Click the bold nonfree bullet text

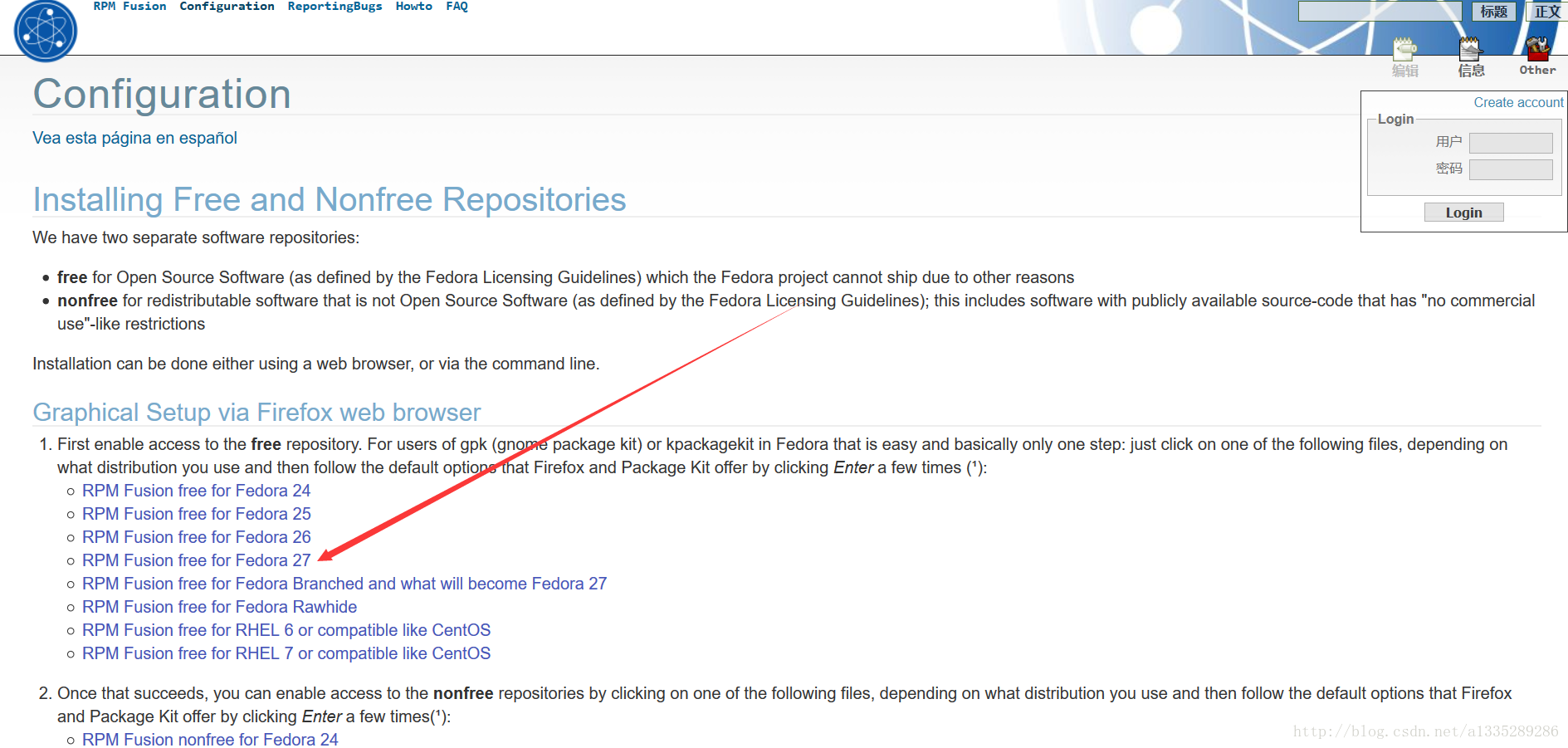[87, 301]
